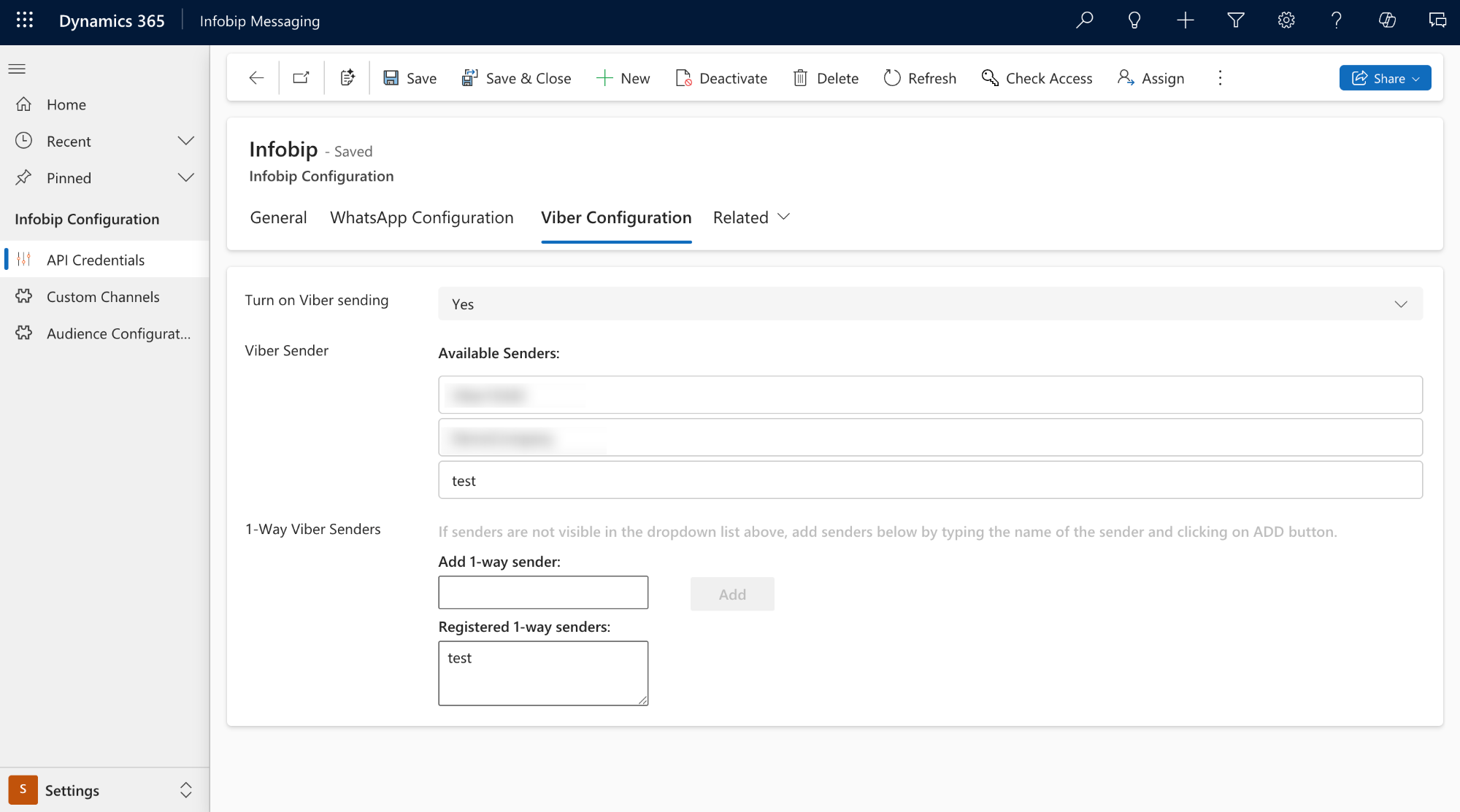The height and width of the screenshot is (812, 1460).
Task: Open the settings gear icon
Action: coord(1286,20)
